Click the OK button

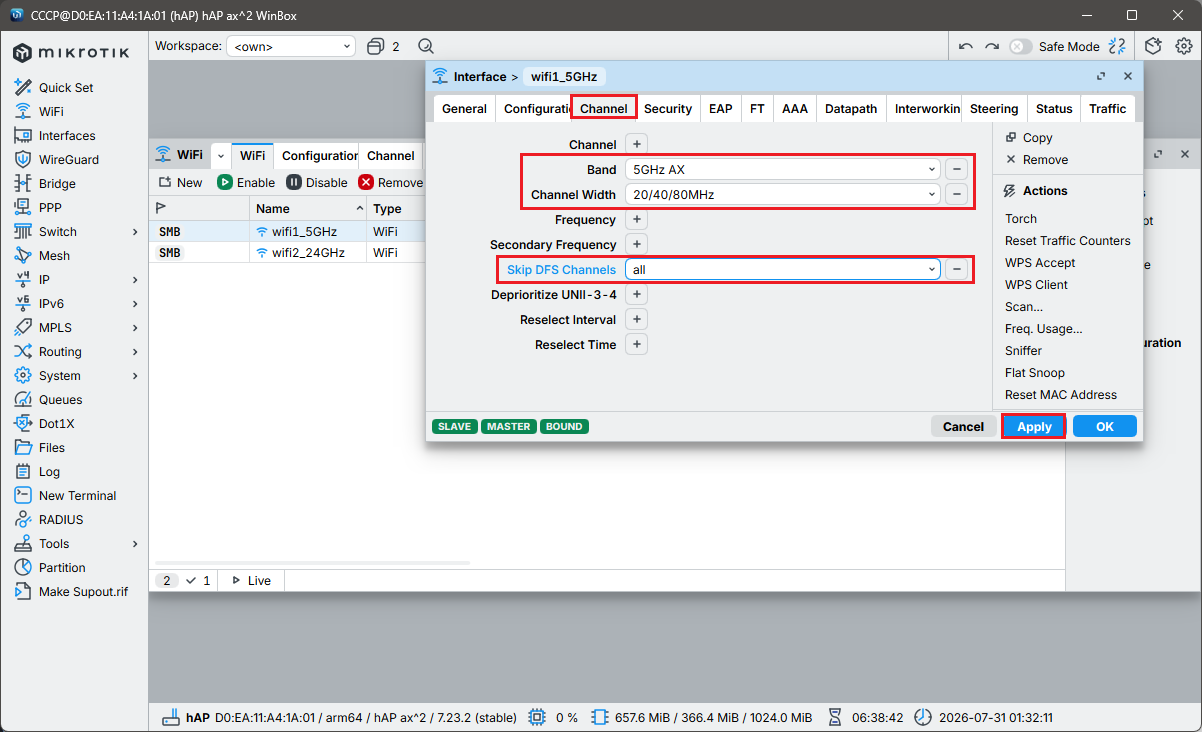click(1105, 426)
